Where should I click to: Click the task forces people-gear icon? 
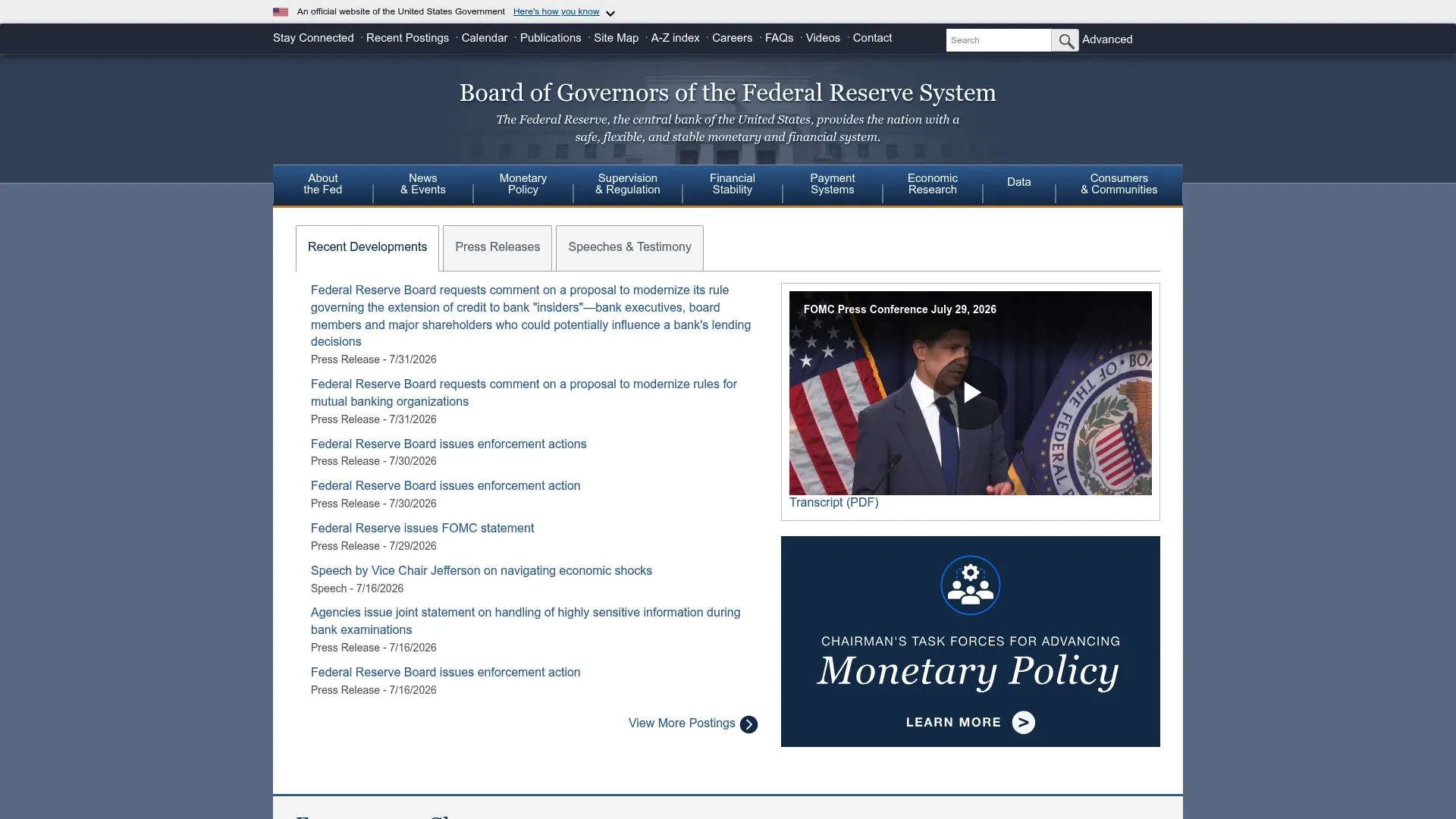971,585
